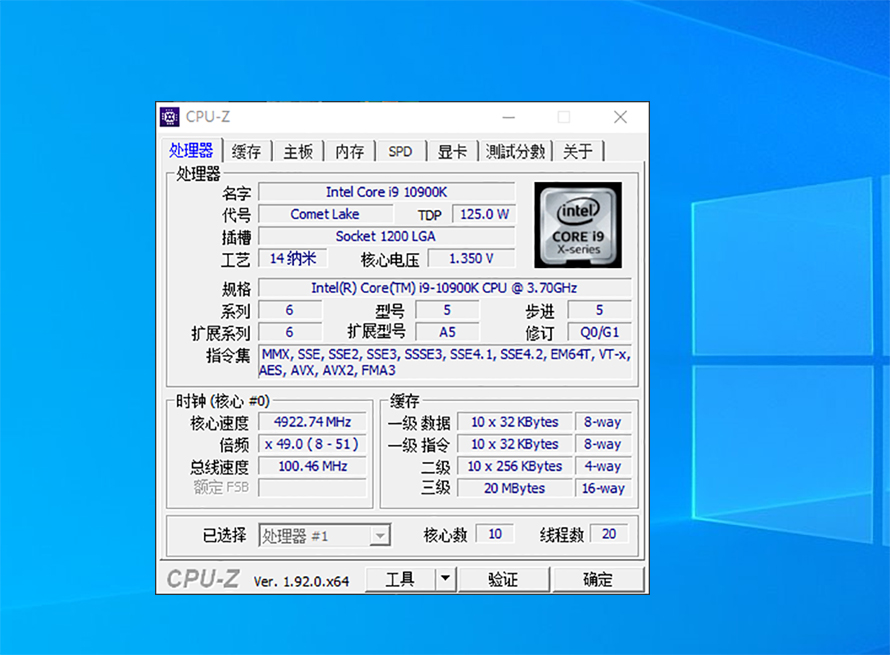Viewport: 890px width, 655px height.
Task: Click the 规格 field showing i9-10900K CPU @ 3.70GHz
Action: [x=444, y=288]
